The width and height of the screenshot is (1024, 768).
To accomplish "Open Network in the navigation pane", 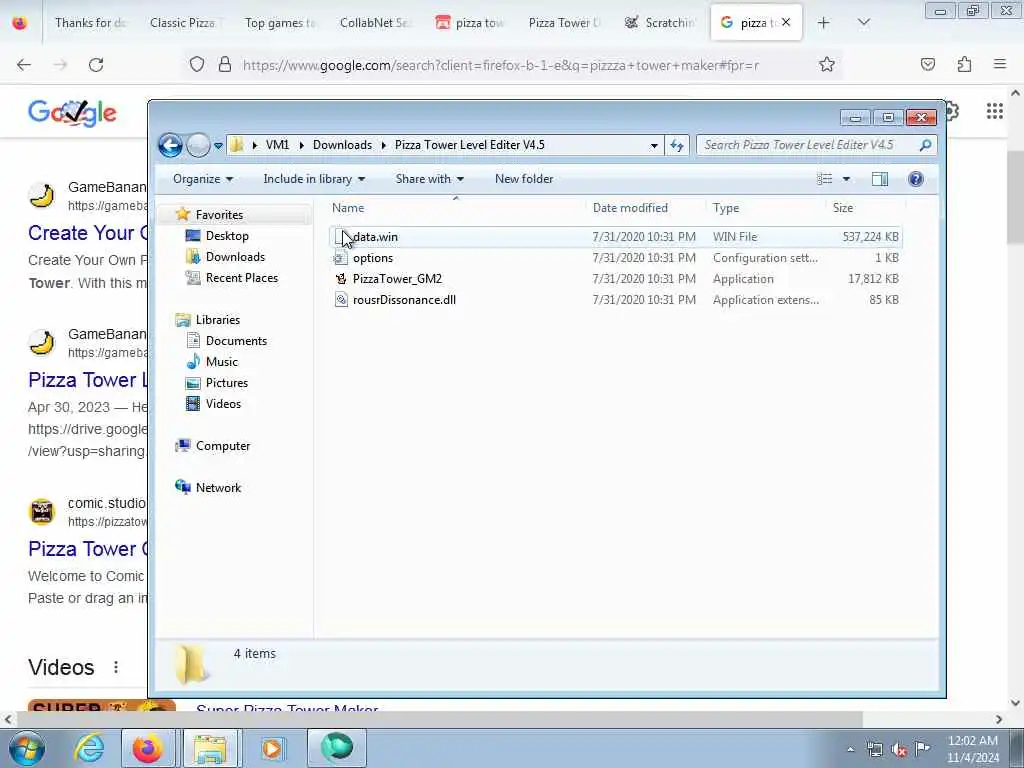I will click(218, 487).
